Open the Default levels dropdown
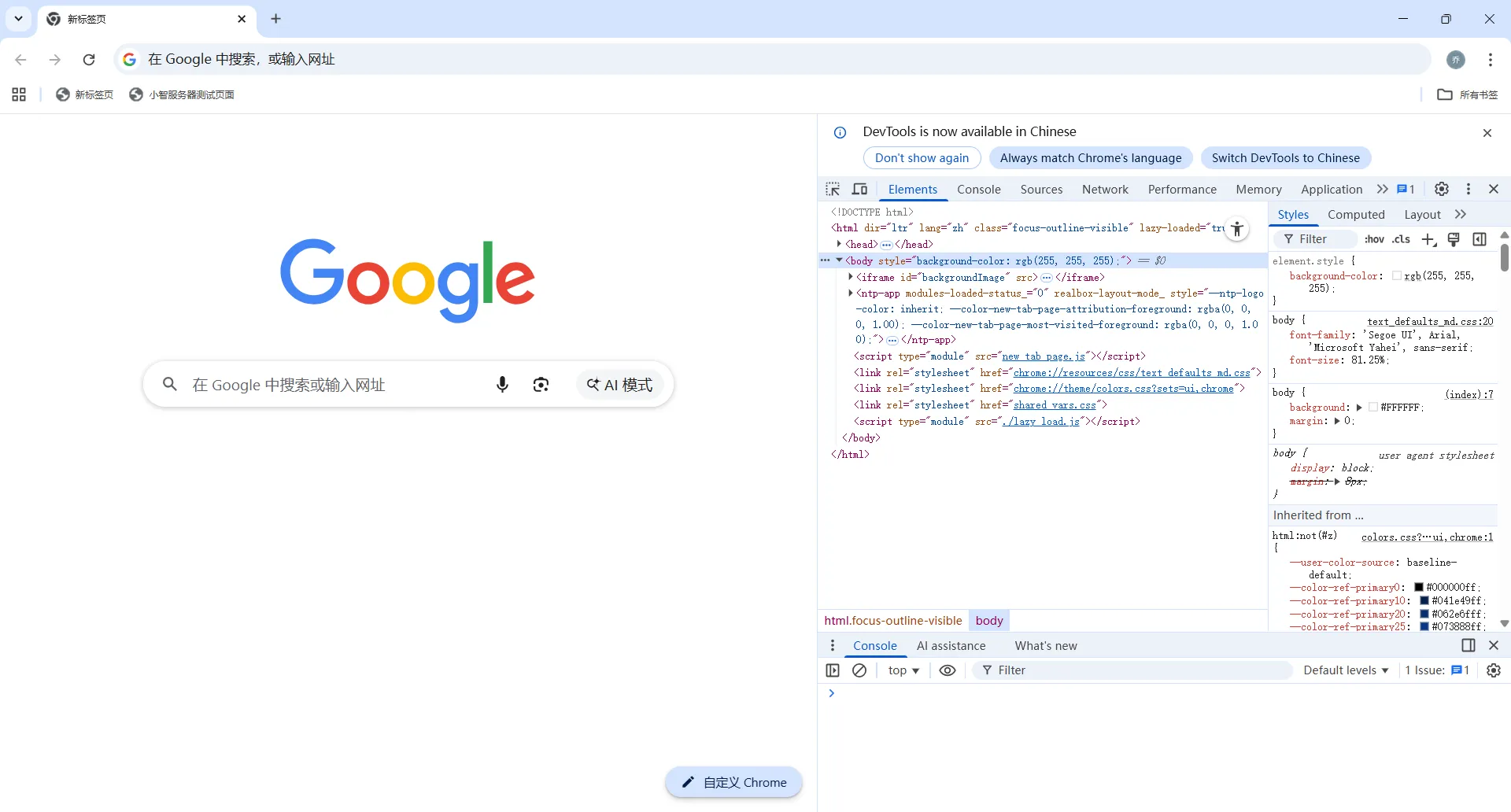Viewport: 1511px width, 812px height. click(1346, 670)
